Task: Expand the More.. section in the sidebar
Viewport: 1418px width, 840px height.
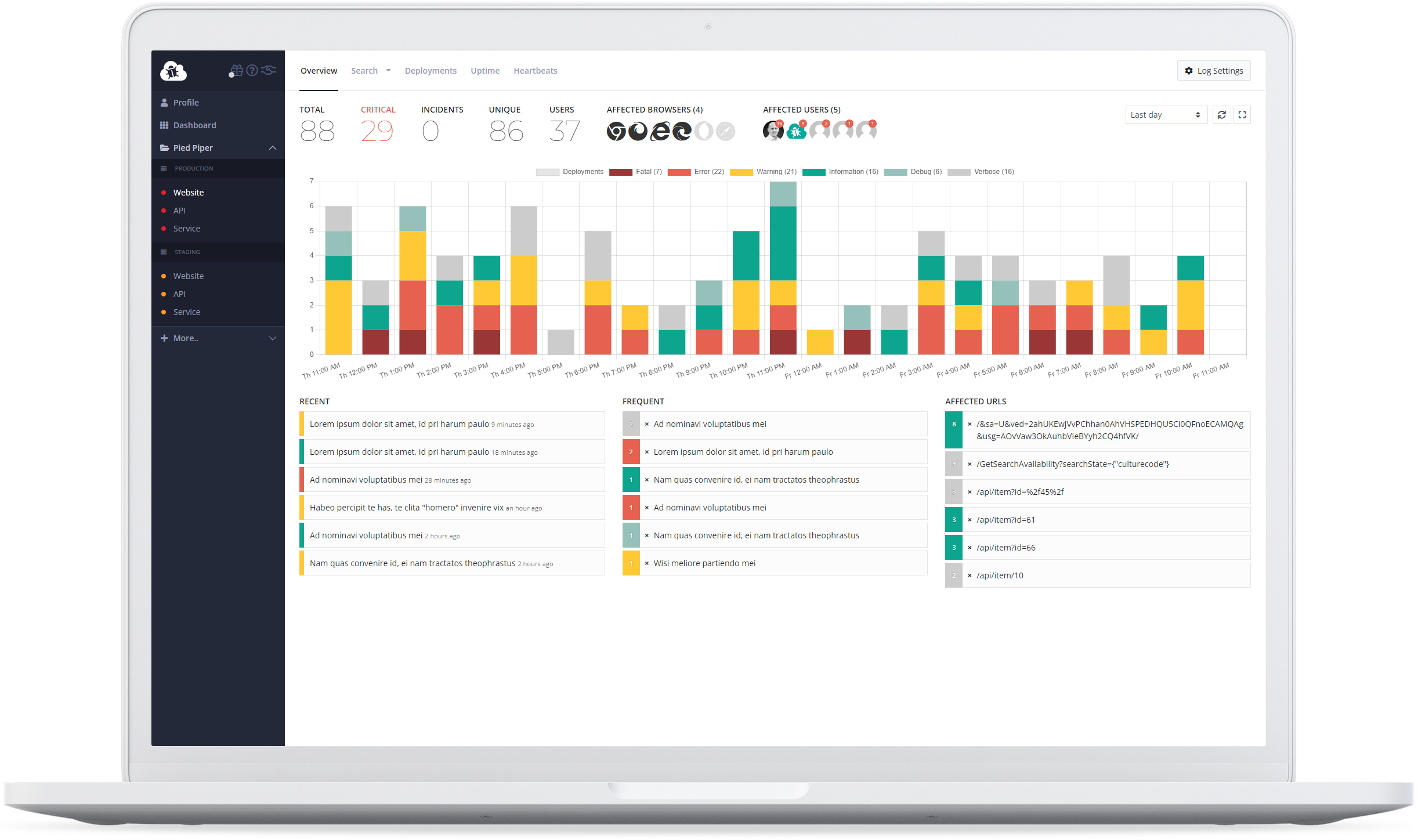Action: (x=187, y=338)
